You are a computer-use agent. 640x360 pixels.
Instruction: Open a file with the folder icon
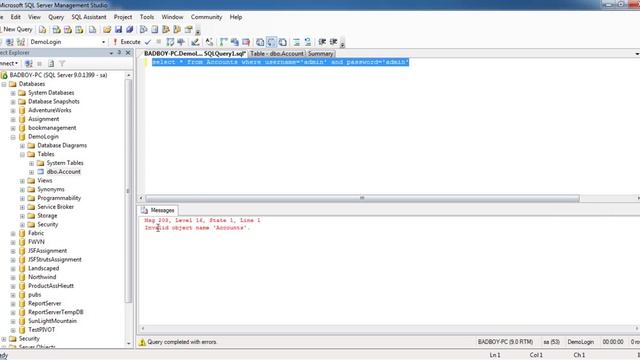(107, 30)
